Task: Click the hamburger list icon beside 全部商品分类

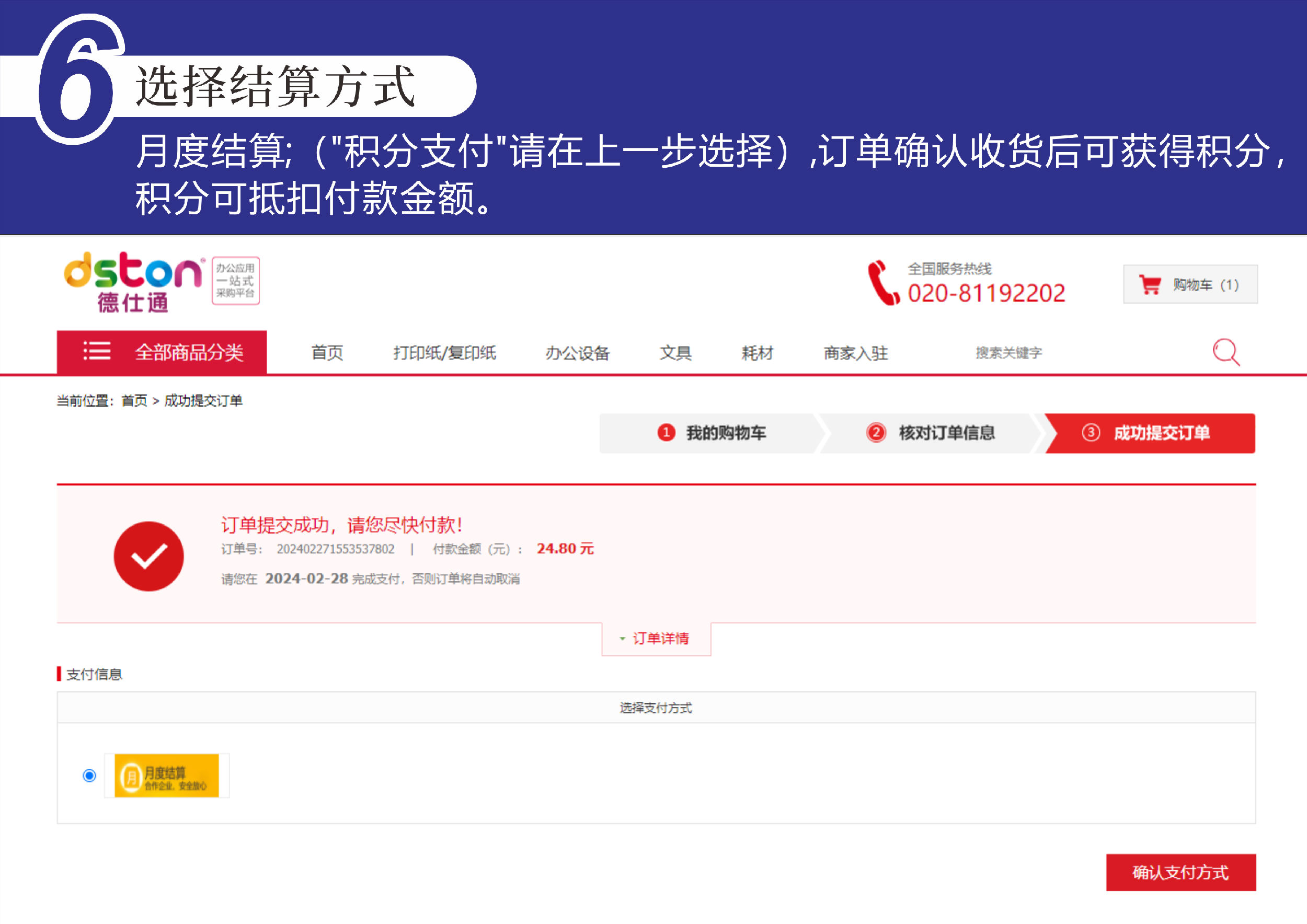Action: (97, 351)
